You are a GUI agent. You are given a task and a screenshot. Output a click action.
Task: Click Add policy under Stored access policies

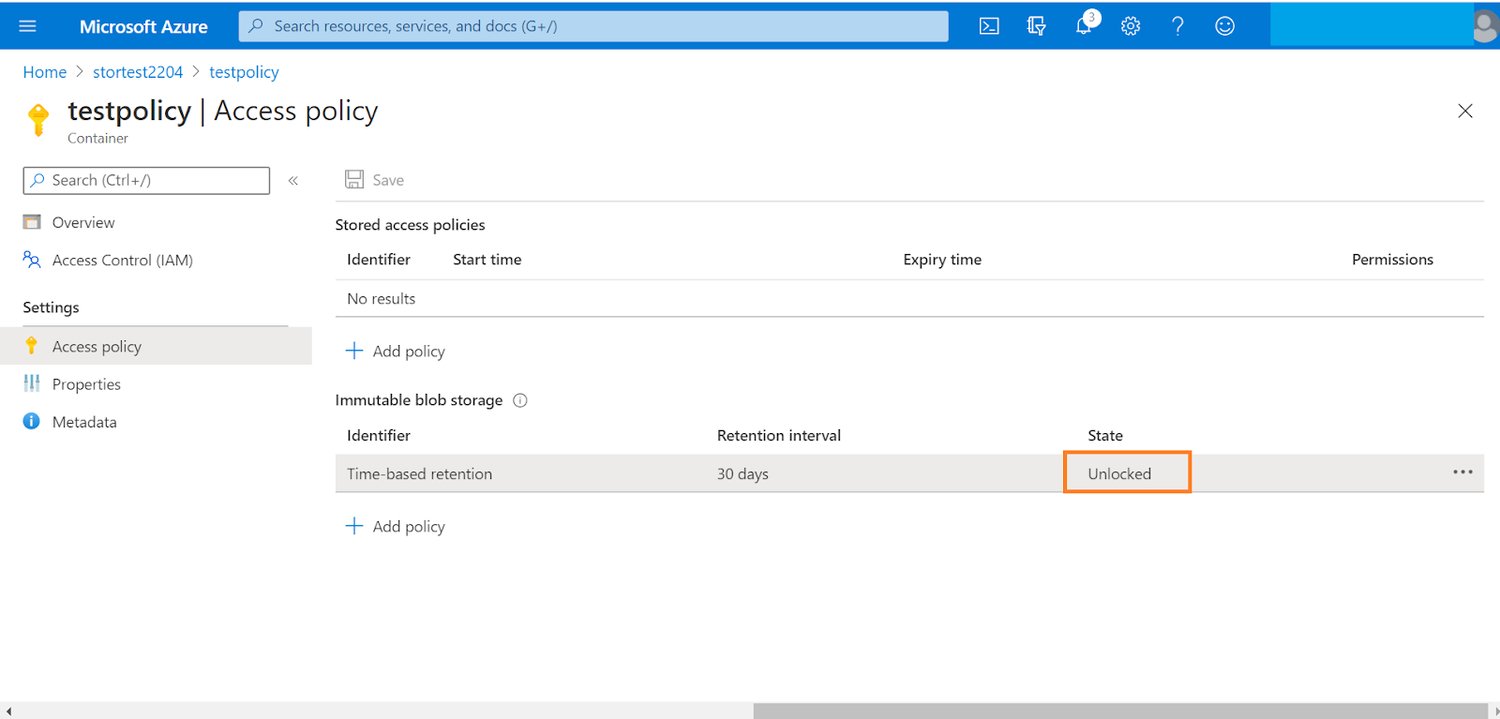[396, 351]
